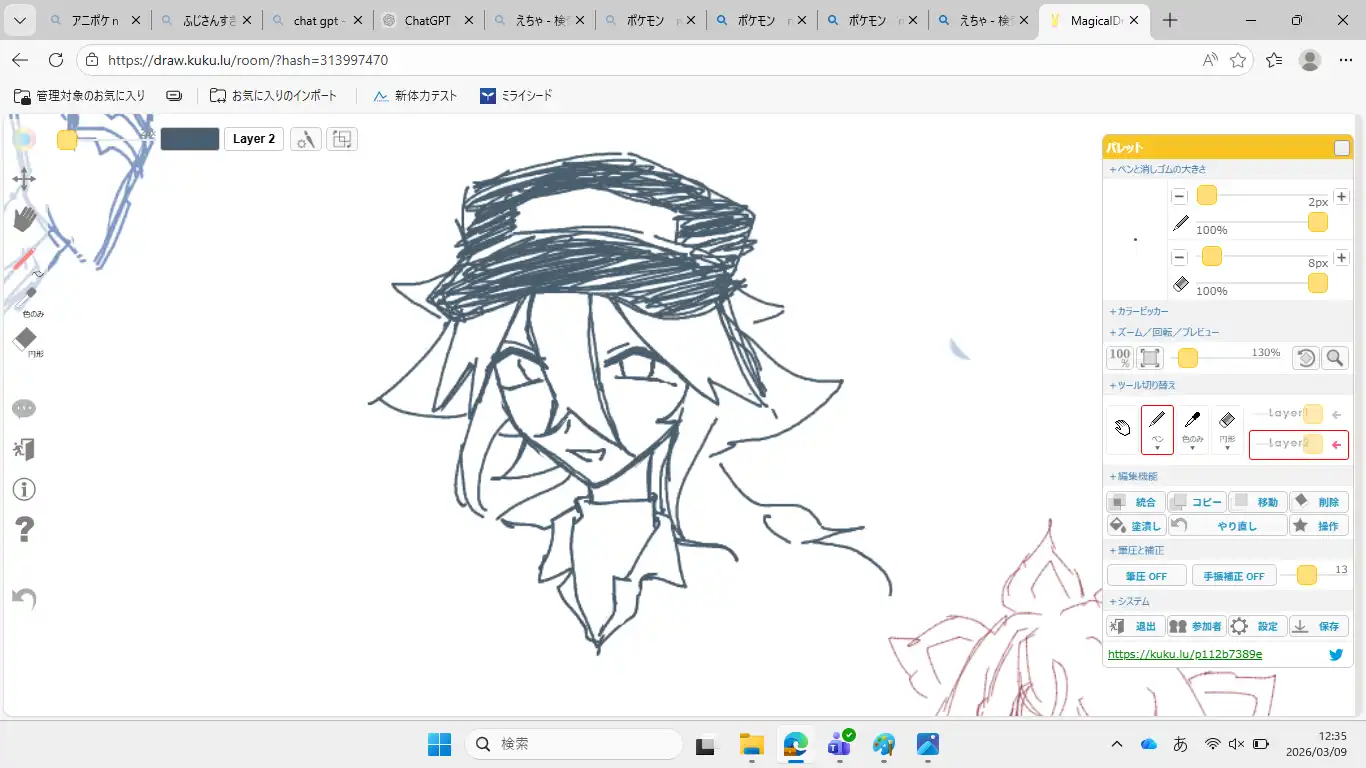The image size is (1366, 768).
Task: Toggle the palette panel checkbox in header
Action: (x=1341, y=148)
